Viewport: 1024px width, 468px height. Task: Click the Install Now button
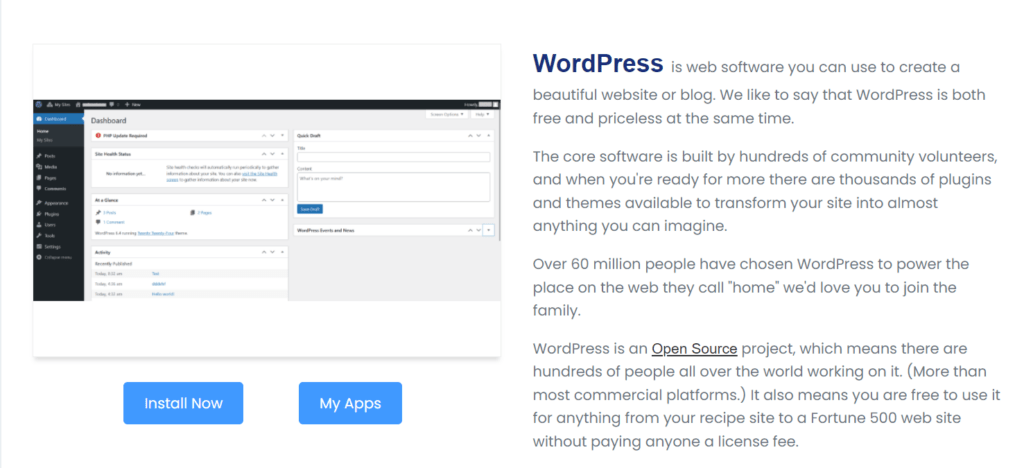[x=183, y=403]
